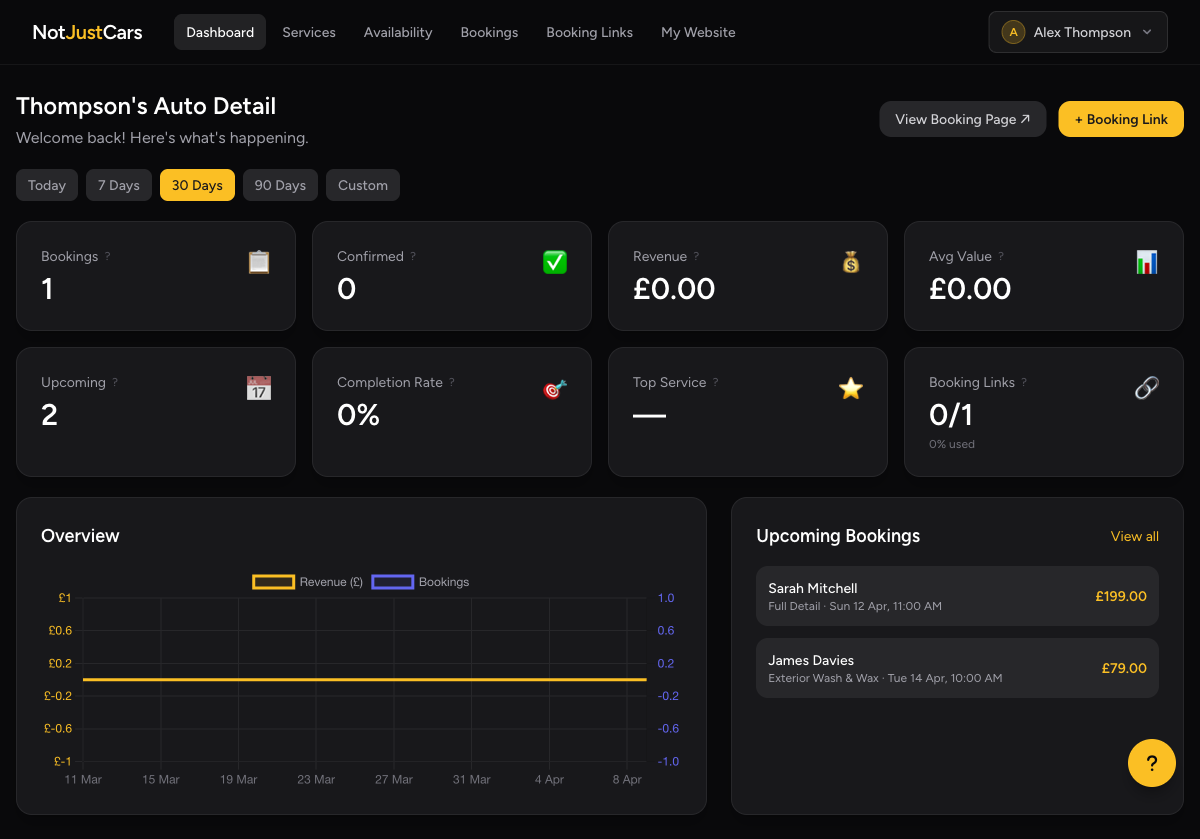Enable the 90 Days time range filter

pos(280,185)
